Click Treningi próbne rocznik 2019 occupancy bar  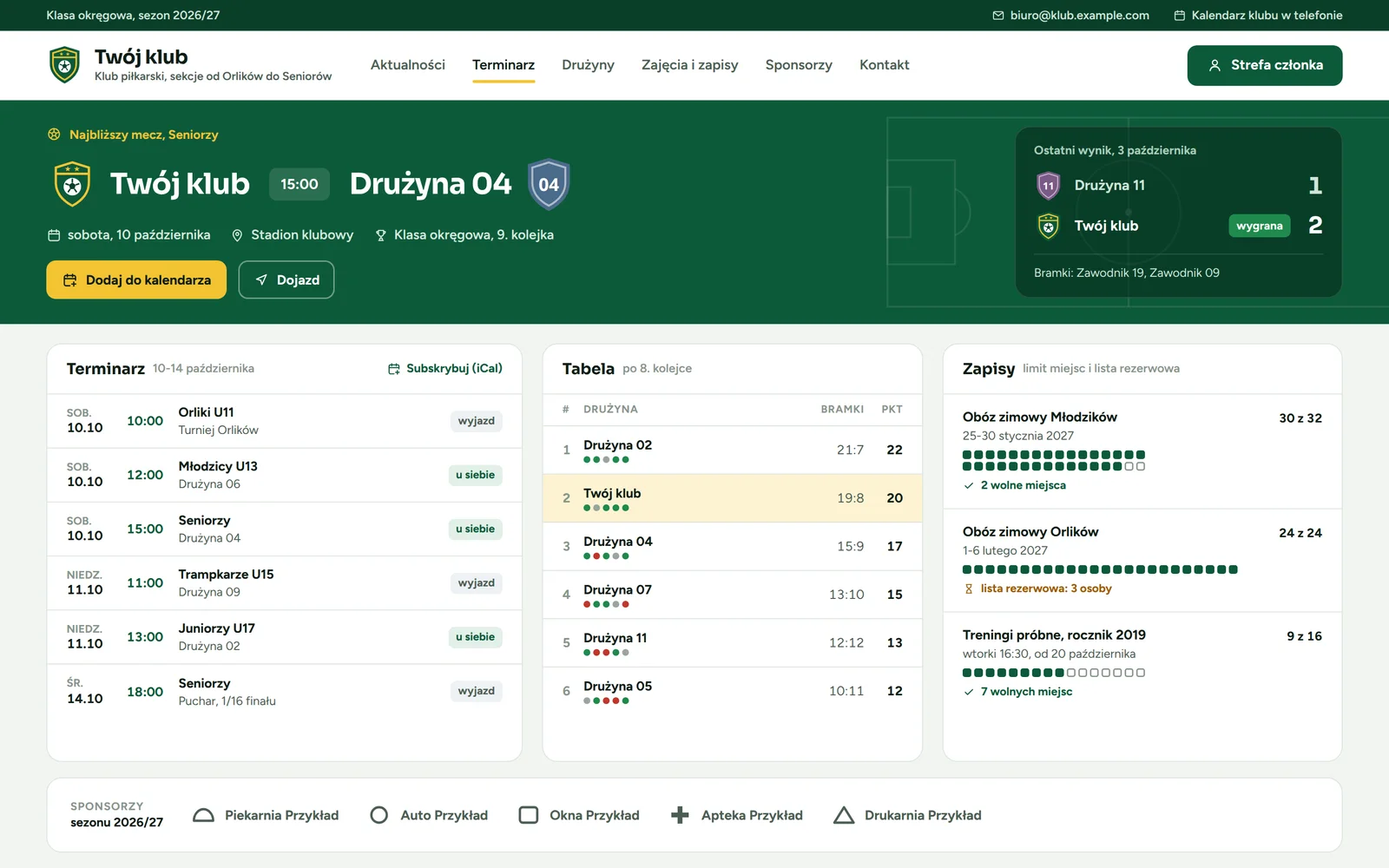[1054, 673]
